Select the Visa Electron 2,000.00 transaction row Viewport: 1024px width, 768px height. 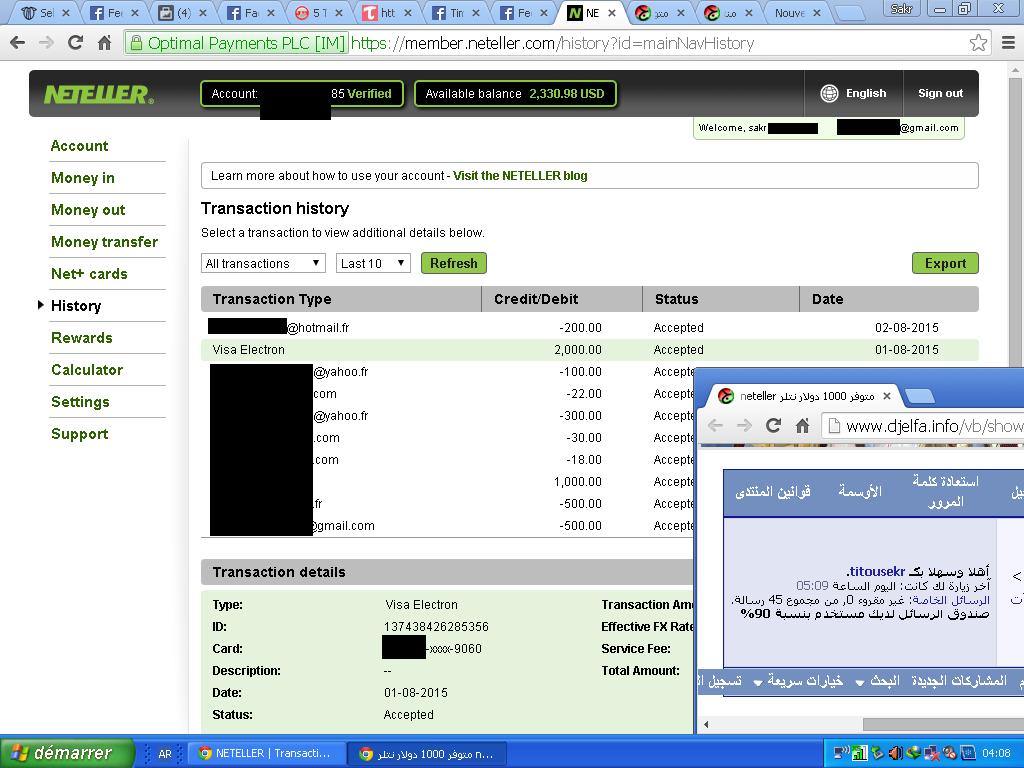[590, 349]
